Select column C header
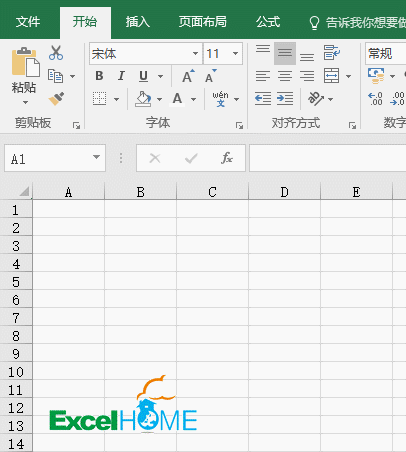Viewport: 406px width, 452px height. click(x=212, y=192)
